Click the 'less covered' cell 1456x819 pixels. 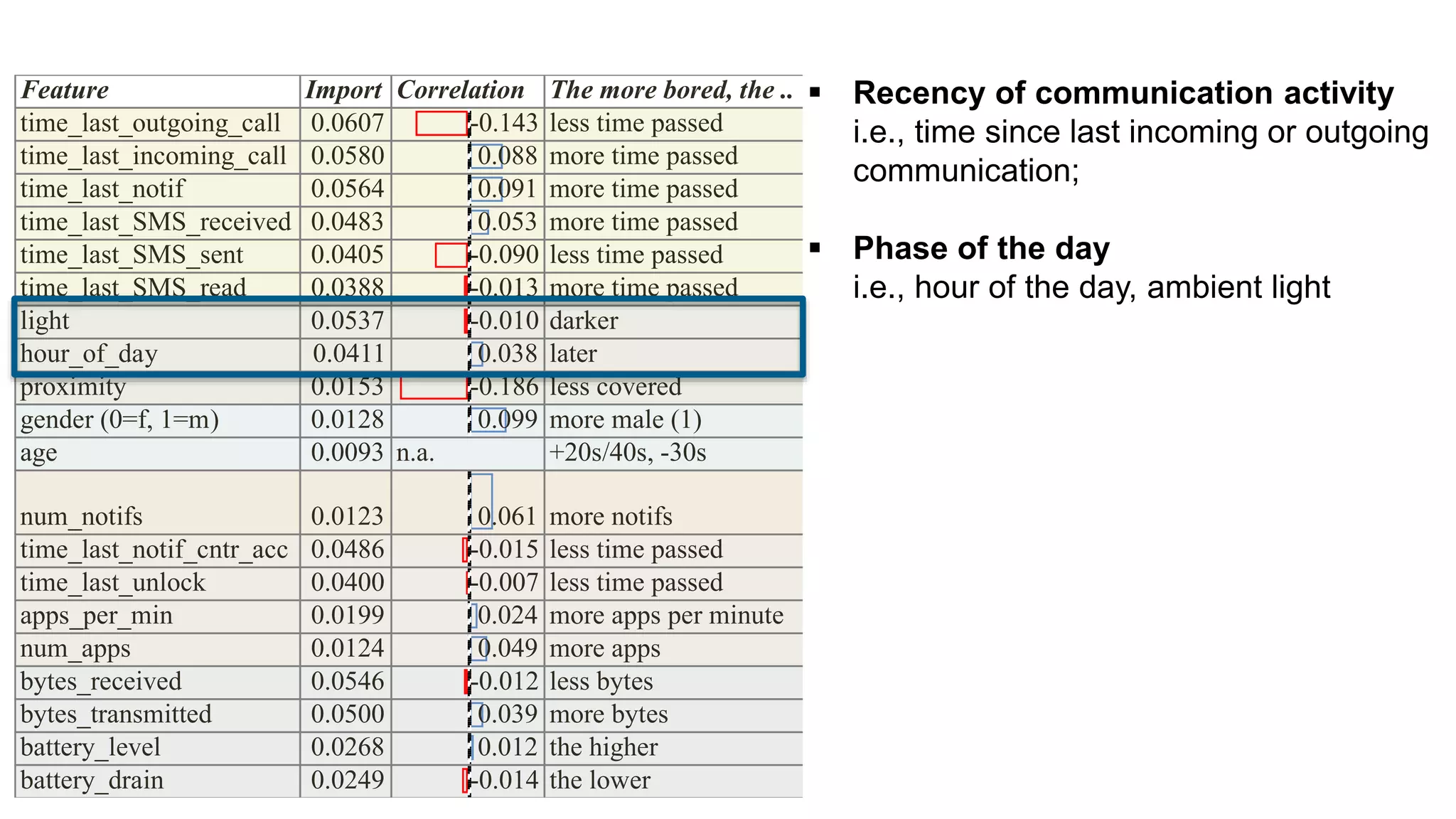(673, 387)
